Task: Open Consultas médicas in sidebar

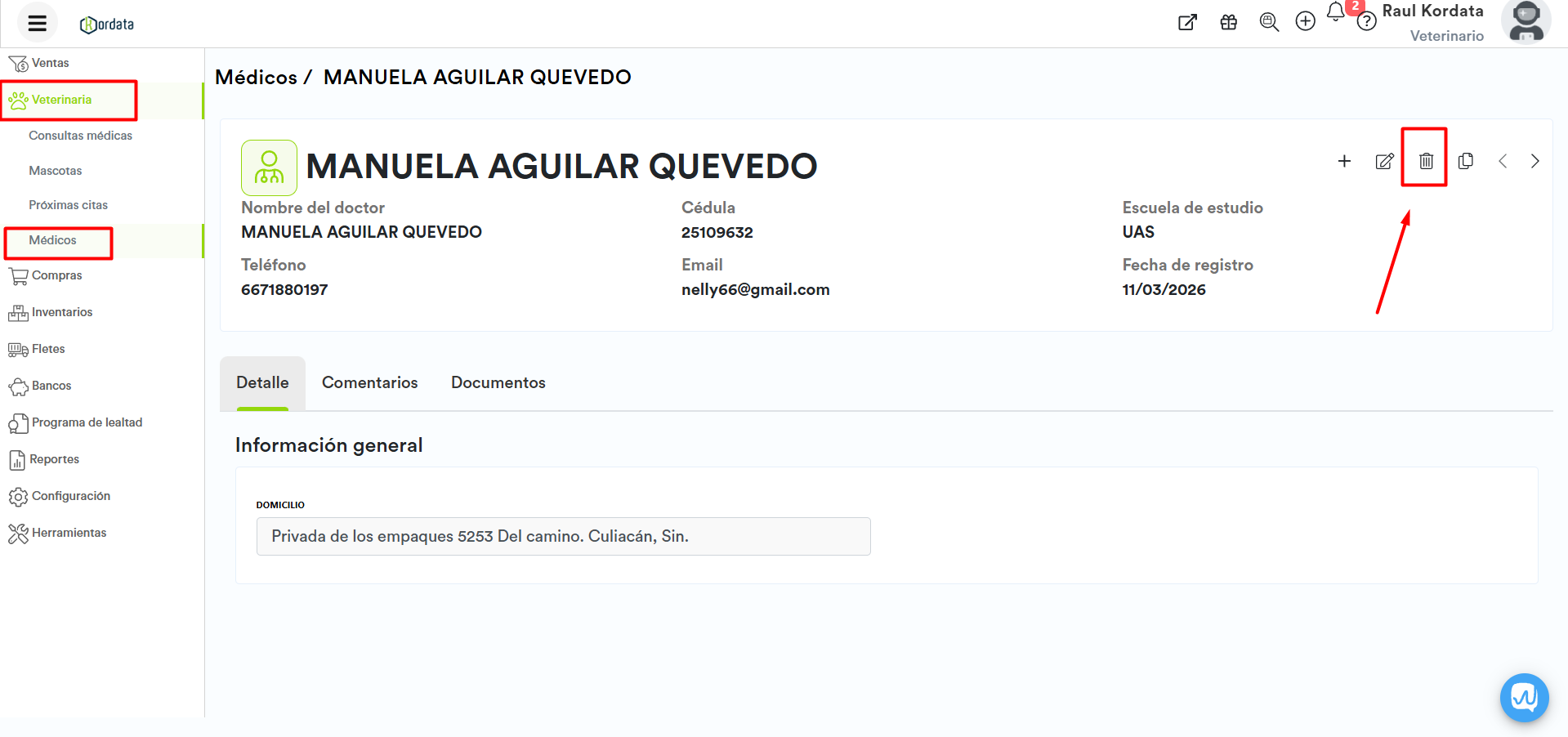Action: click(80, 136)
